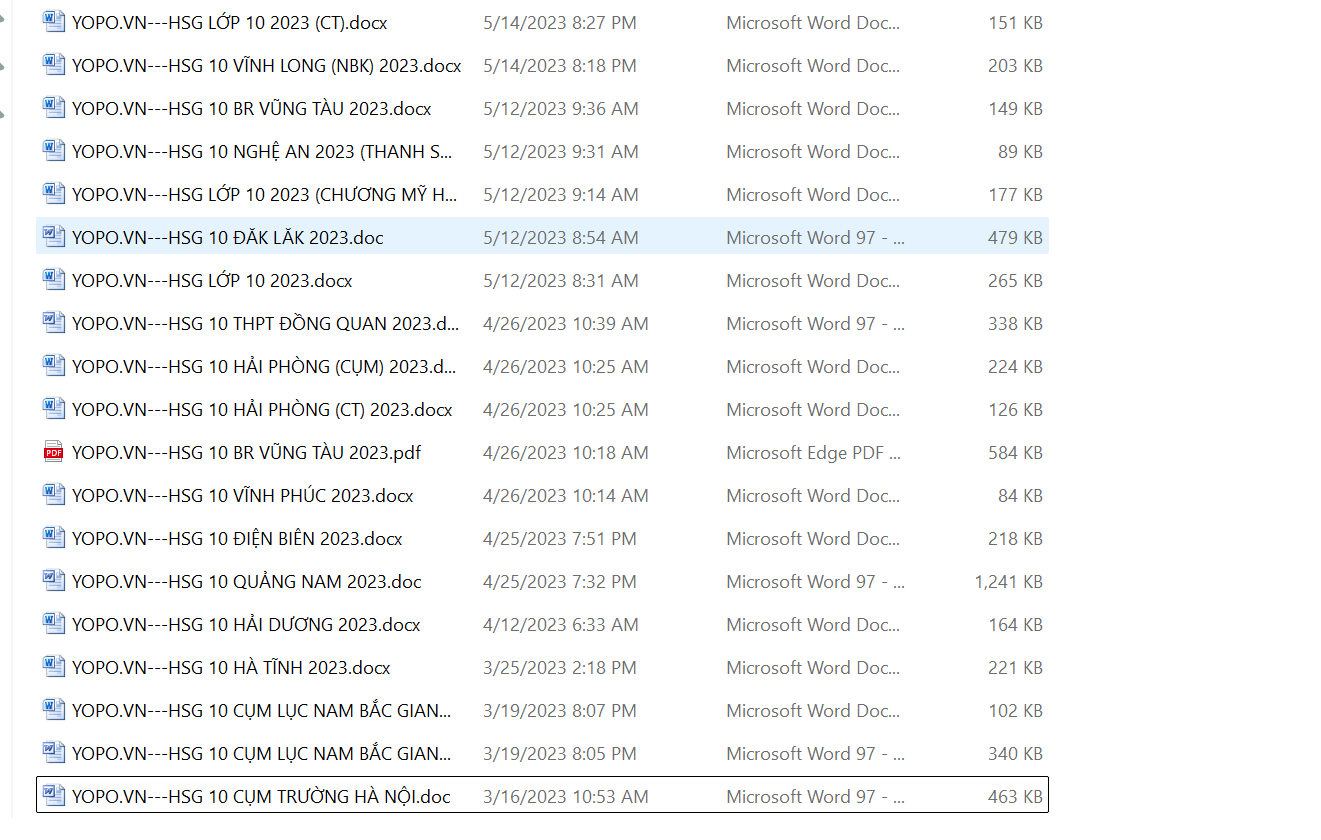This screenshot has width=1321, height=840.
Task: Click the PDF icon for BR VŨNG TÀU 2023.pdf
Action: tap(54, 453)
